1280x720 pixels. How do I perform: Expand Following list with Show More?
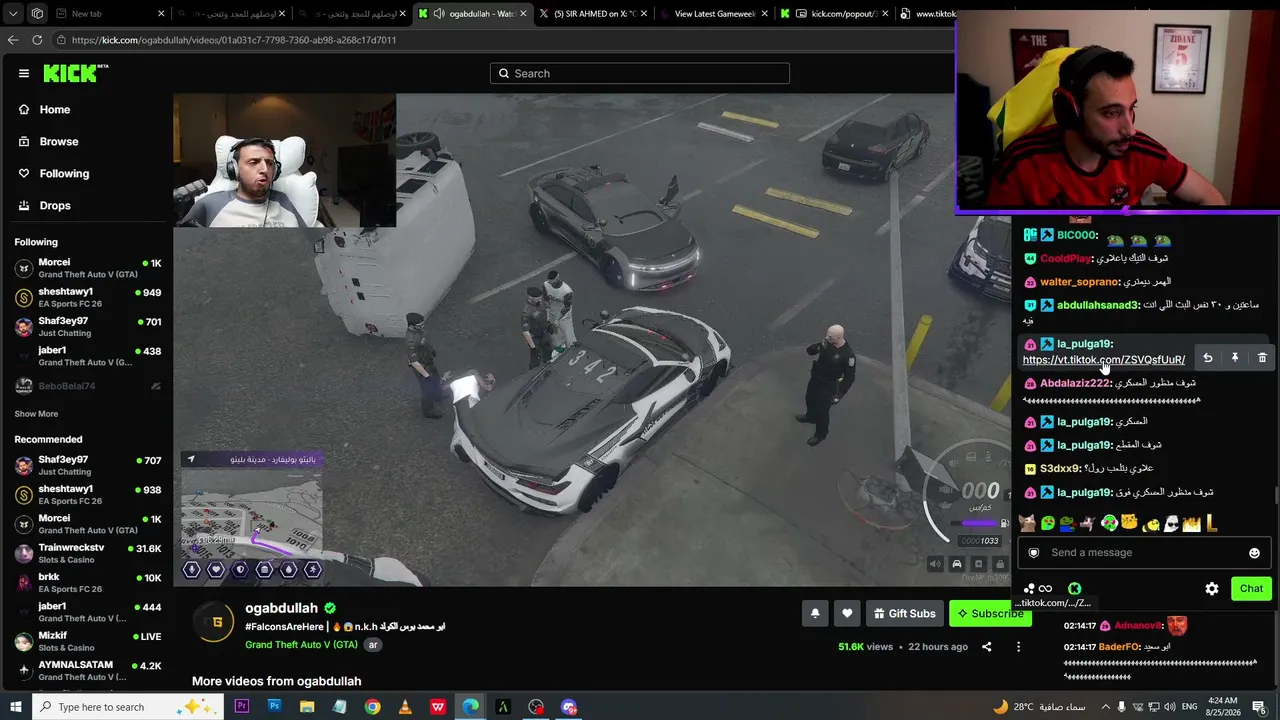(x=36, y=413)
